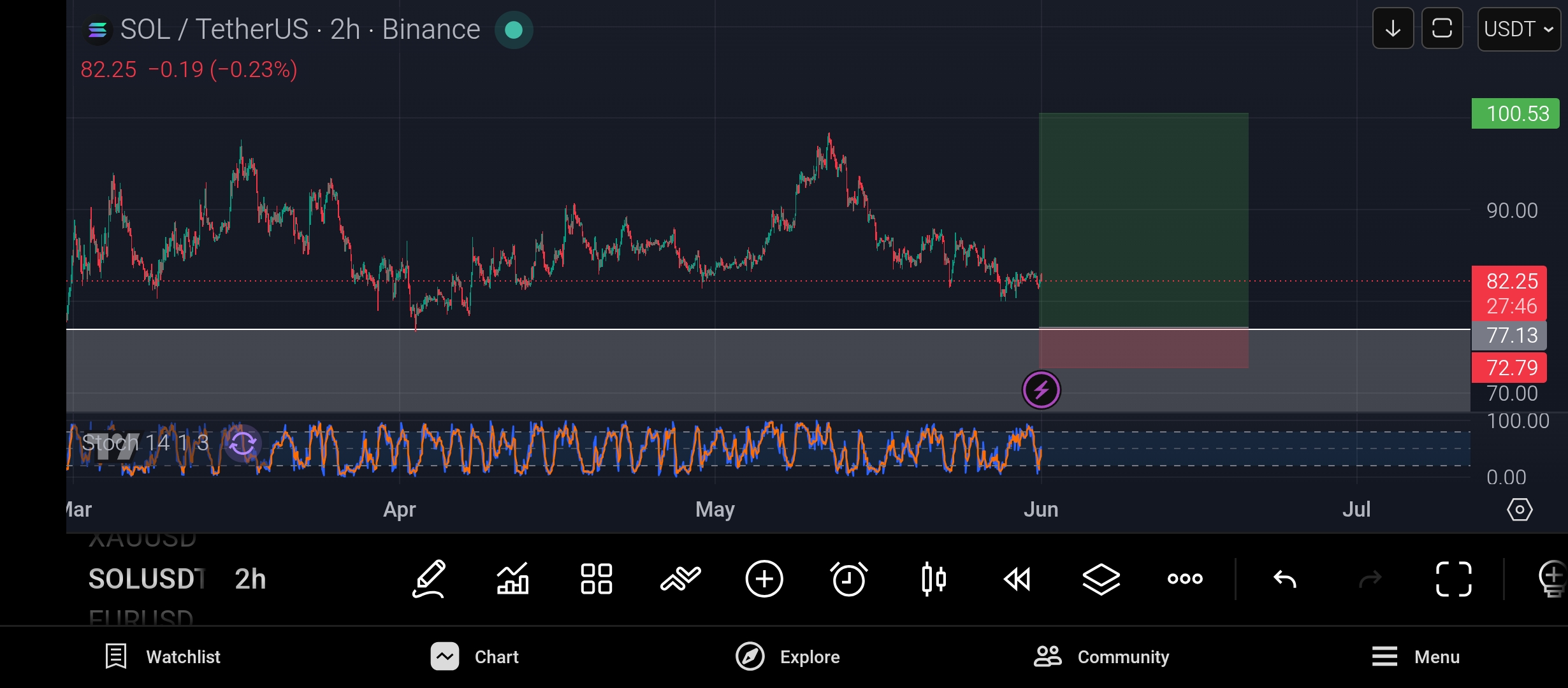The image size is (1568, 688).
Task: Open the chart templates double-line icon
Action: tap(681, 579)
